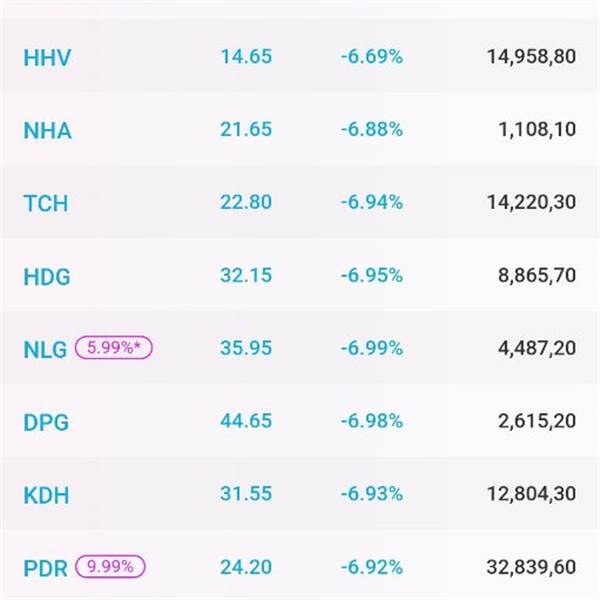The height and width of the screenshot is (600, 600).
Task: Tap the -6.69% change for HHV
Action: coord(371,56)
